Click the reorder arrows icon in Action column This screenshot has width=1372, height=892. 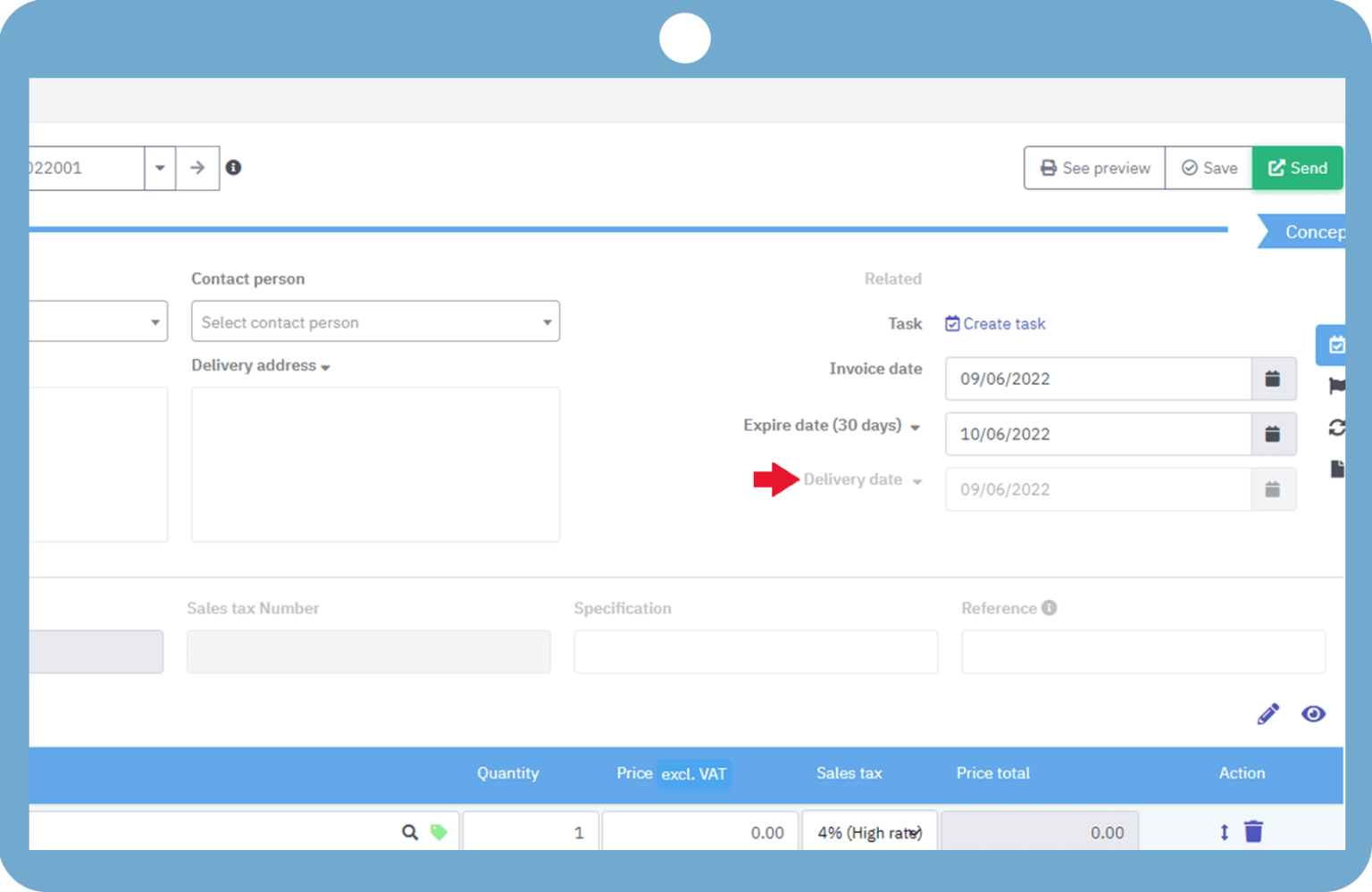pos(1224,832)
